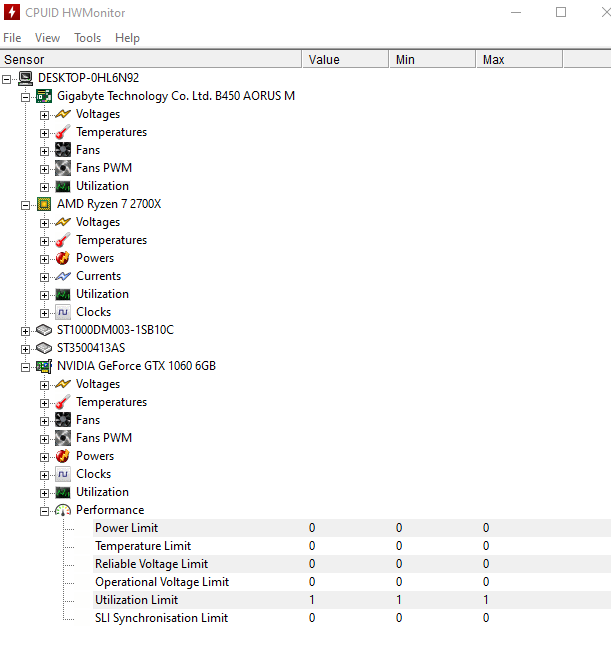611x658 pixels.
Task: Click the Ryzen Clocks waveform icon
Action: click(x=63, y=312)
